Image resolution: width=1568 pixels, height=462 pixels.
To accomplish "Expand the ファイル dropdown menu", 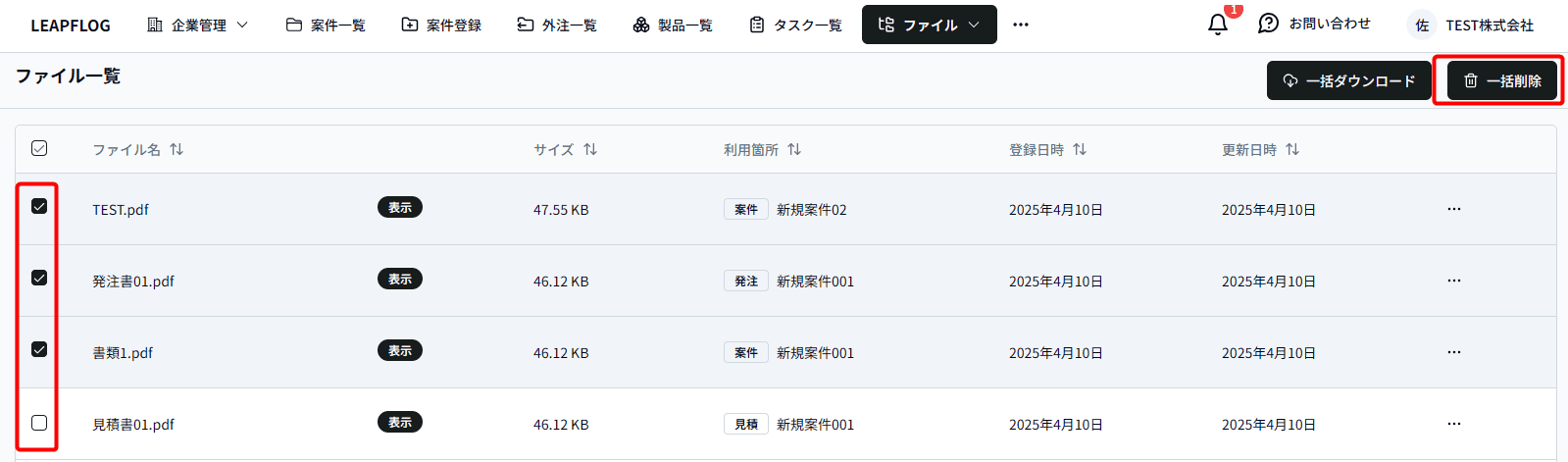I will point(930,25).
